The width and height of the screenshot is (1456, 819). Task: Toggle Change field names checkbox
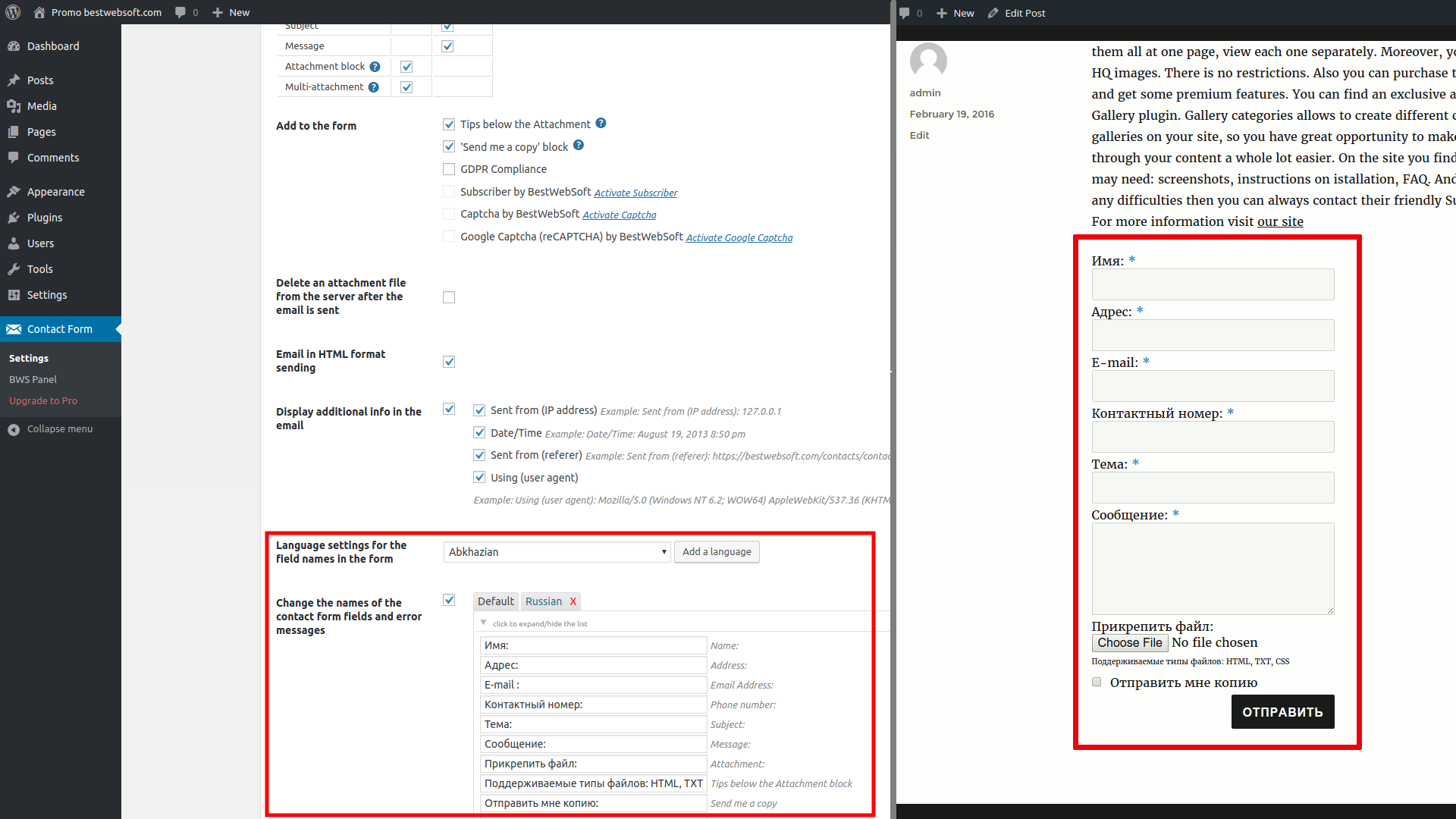click(449, 600)
